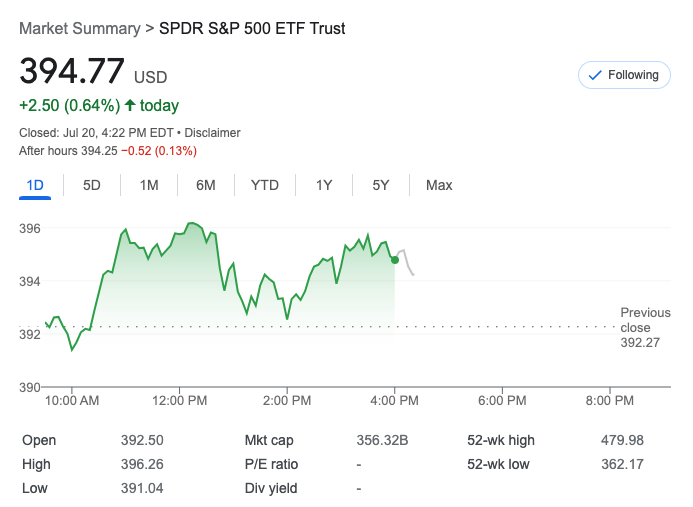
Task: Click the Mkt cap value 356.32B
Action: pos(384,440)
